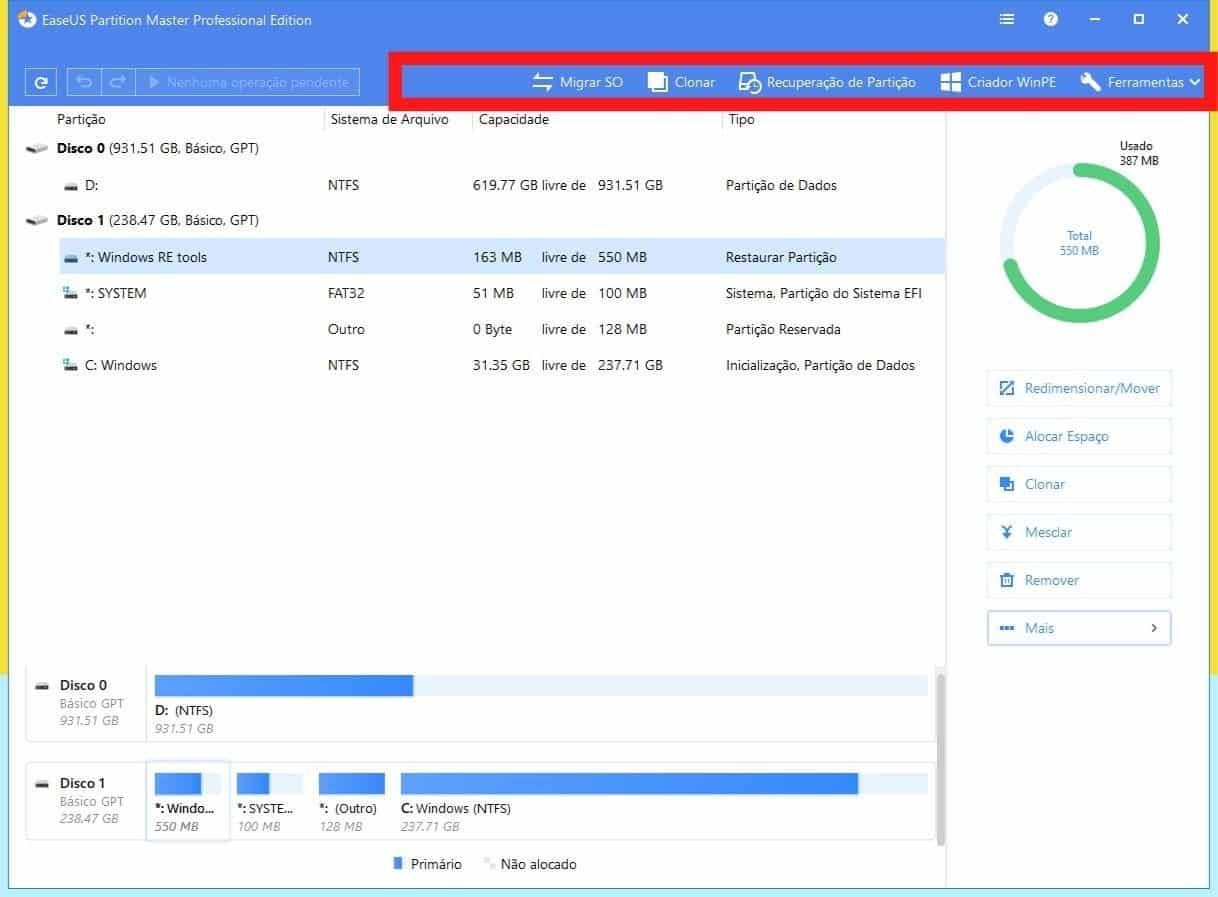Click the Redimensionar/Mover button
1218x897 pixels.
click(x=1078, y=388)
